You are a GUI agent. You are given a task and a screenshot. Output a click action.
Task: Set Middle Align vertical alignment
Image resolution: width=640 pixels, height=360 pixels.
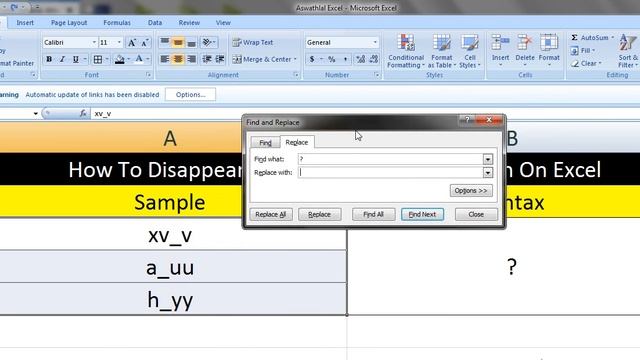click(x=178, y=42)
